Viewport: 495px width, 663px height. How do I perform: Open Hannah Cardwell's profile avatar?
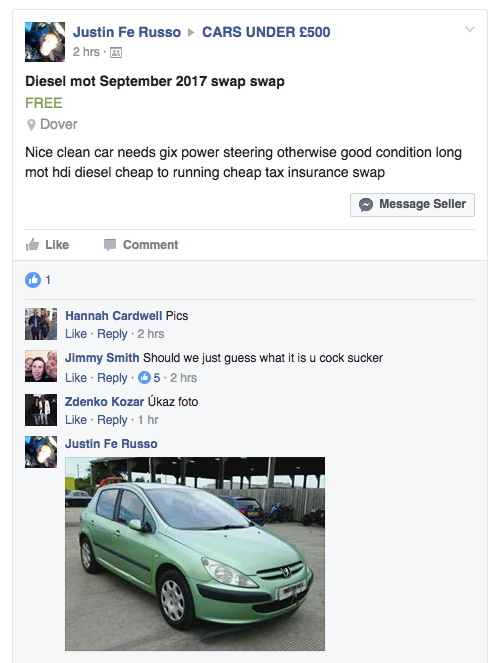coord(41,324)
